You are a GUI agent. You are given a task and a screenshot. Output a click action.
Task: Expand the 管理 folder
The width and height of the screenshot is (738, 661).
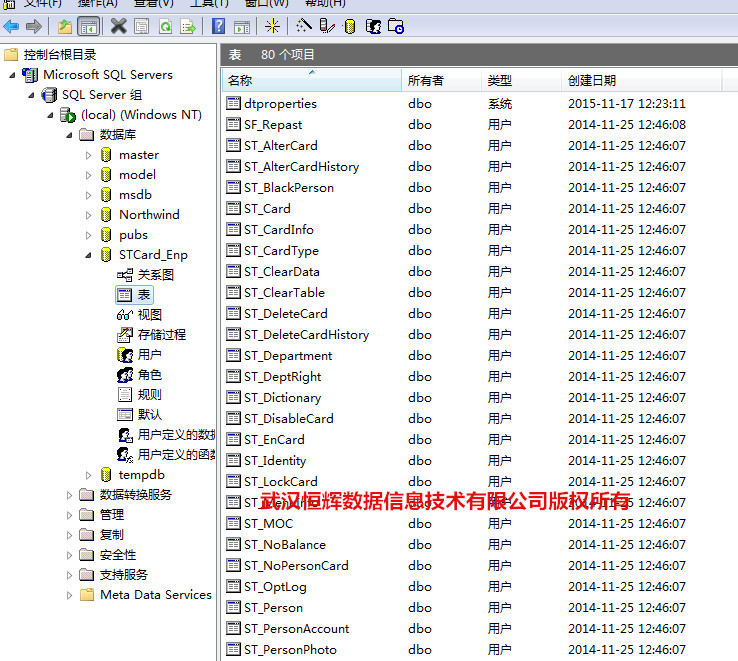pos(69,515)
